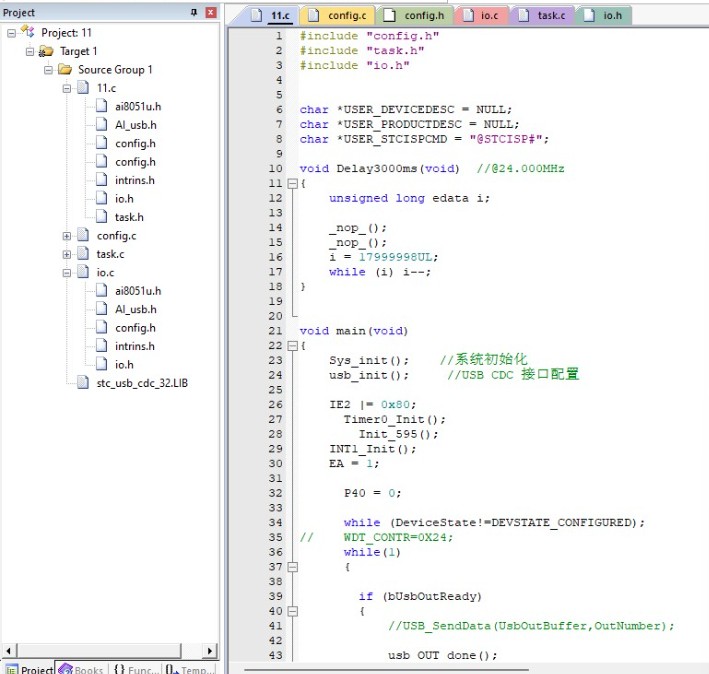Image resolution: width=709 pixels, height=674 pixels.
Task: Fold the Delay3000ms function block
Action: (293, 184)
